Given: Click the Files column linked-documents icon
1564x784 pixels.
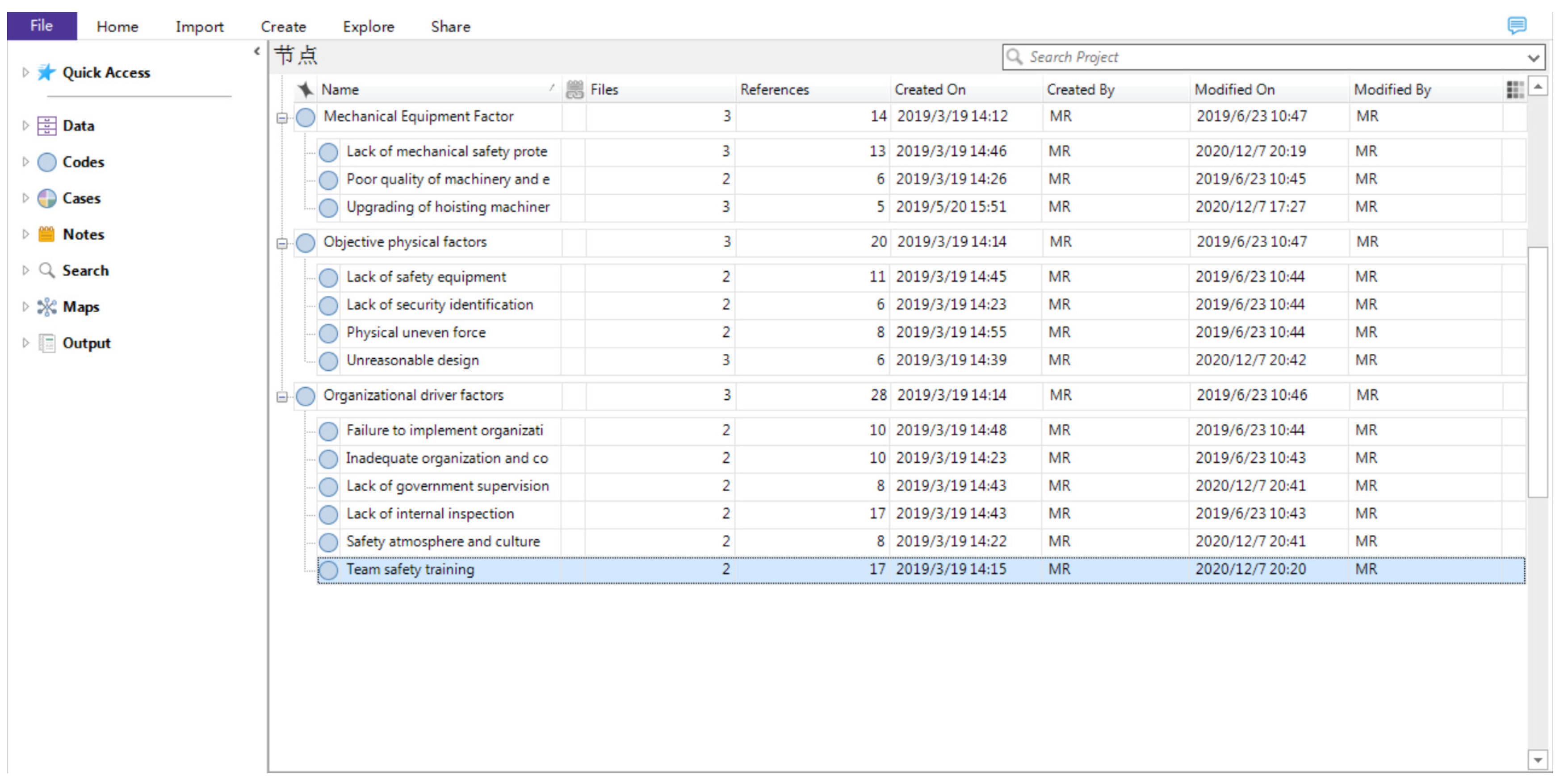Looking at the screenshot, I should (x=574, y=90).
